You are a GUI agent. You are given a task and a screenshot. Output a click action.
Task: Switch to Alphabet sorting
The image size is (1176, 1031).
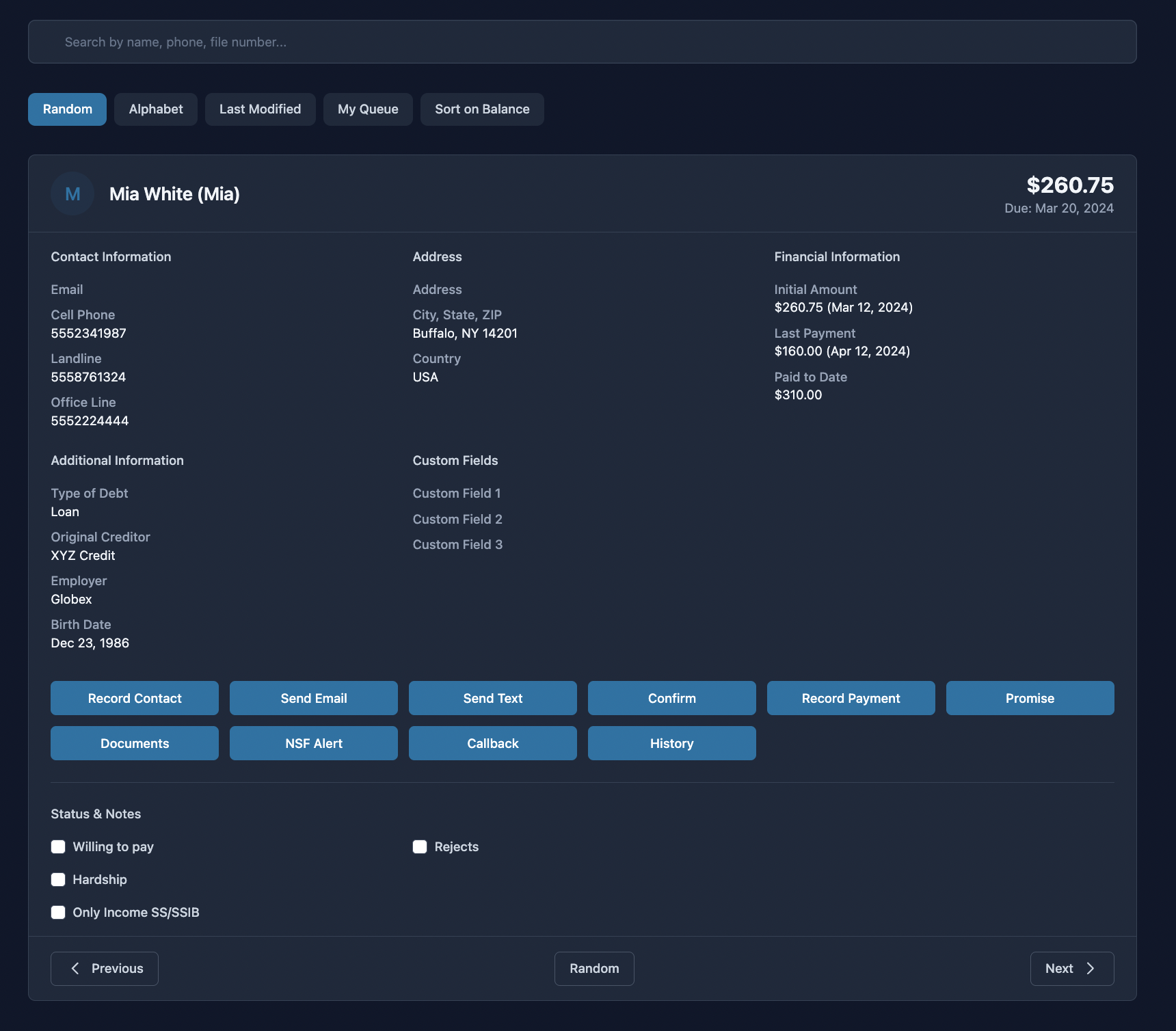[x=155, y=109]
